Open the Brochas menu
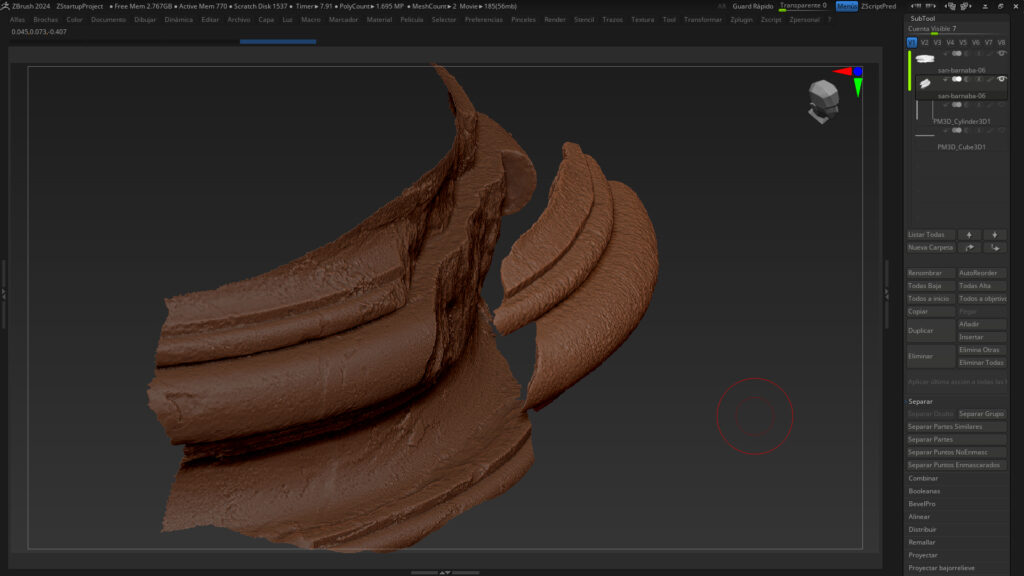The height and width of the screenshot is (576, 1024). pyautogui.click(x=46, y=19)
